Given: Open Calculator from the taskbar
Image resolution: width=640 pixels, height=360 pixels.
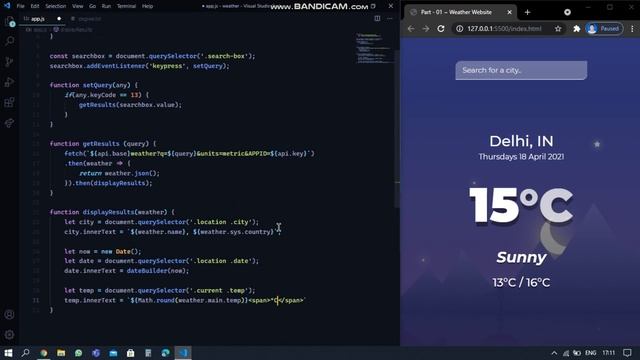Looking at the screenshot, I should tap(148, 353).
